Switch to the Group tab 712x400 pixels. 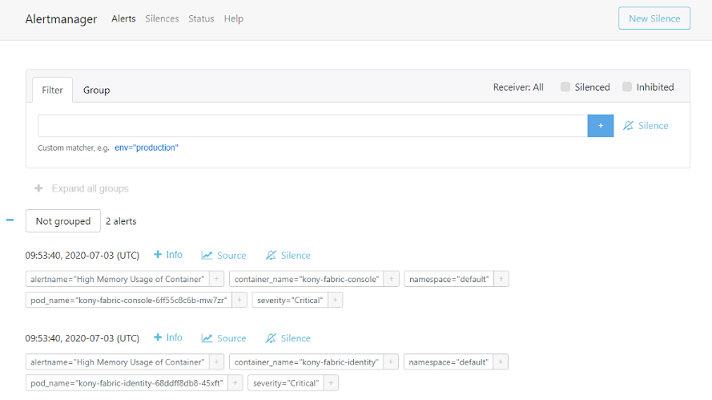(x=96, y=90)
